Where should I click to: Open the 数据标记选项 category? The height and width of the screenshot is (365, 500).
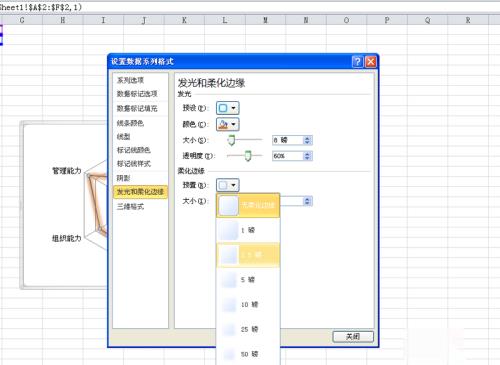(137, 94)
